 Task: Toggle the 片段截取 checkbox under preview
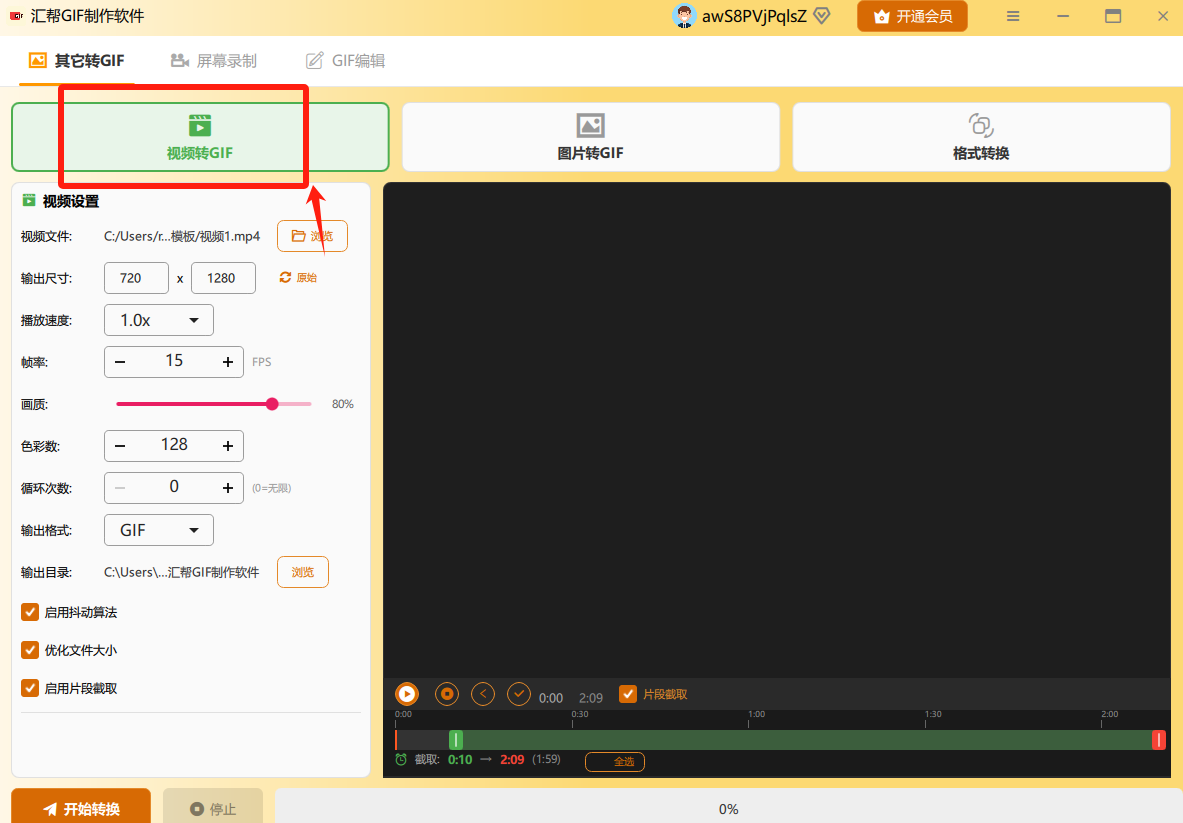coord(628,694)
